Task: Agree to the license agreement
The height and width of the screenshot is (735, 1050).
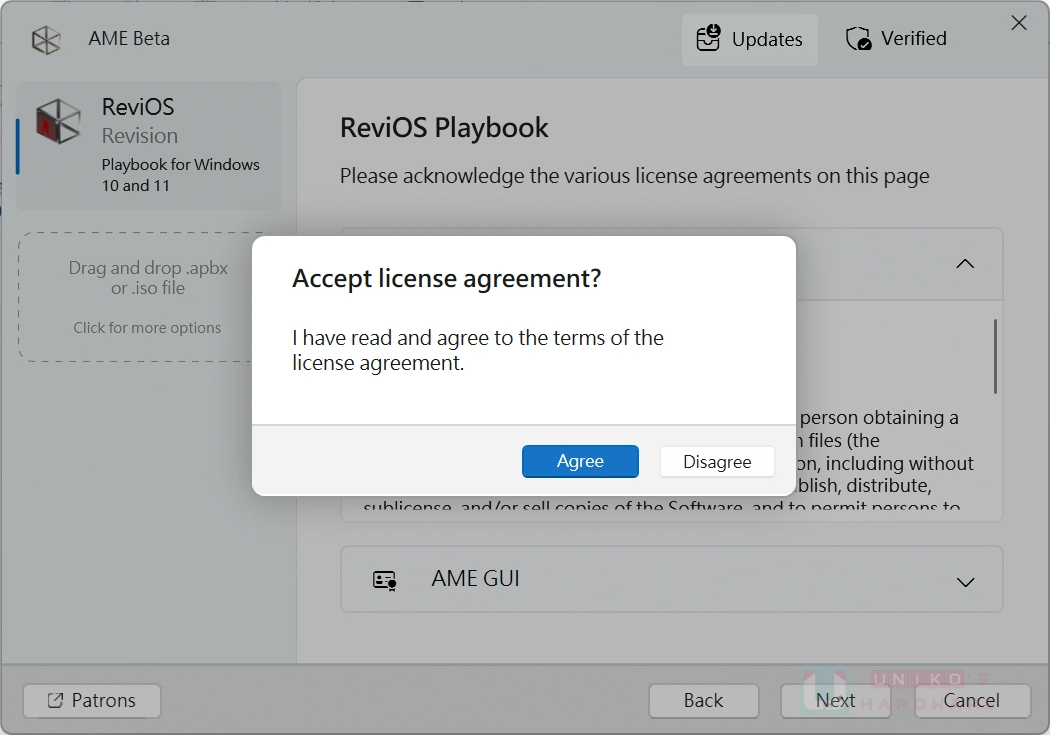Action: tap(580, 461)
